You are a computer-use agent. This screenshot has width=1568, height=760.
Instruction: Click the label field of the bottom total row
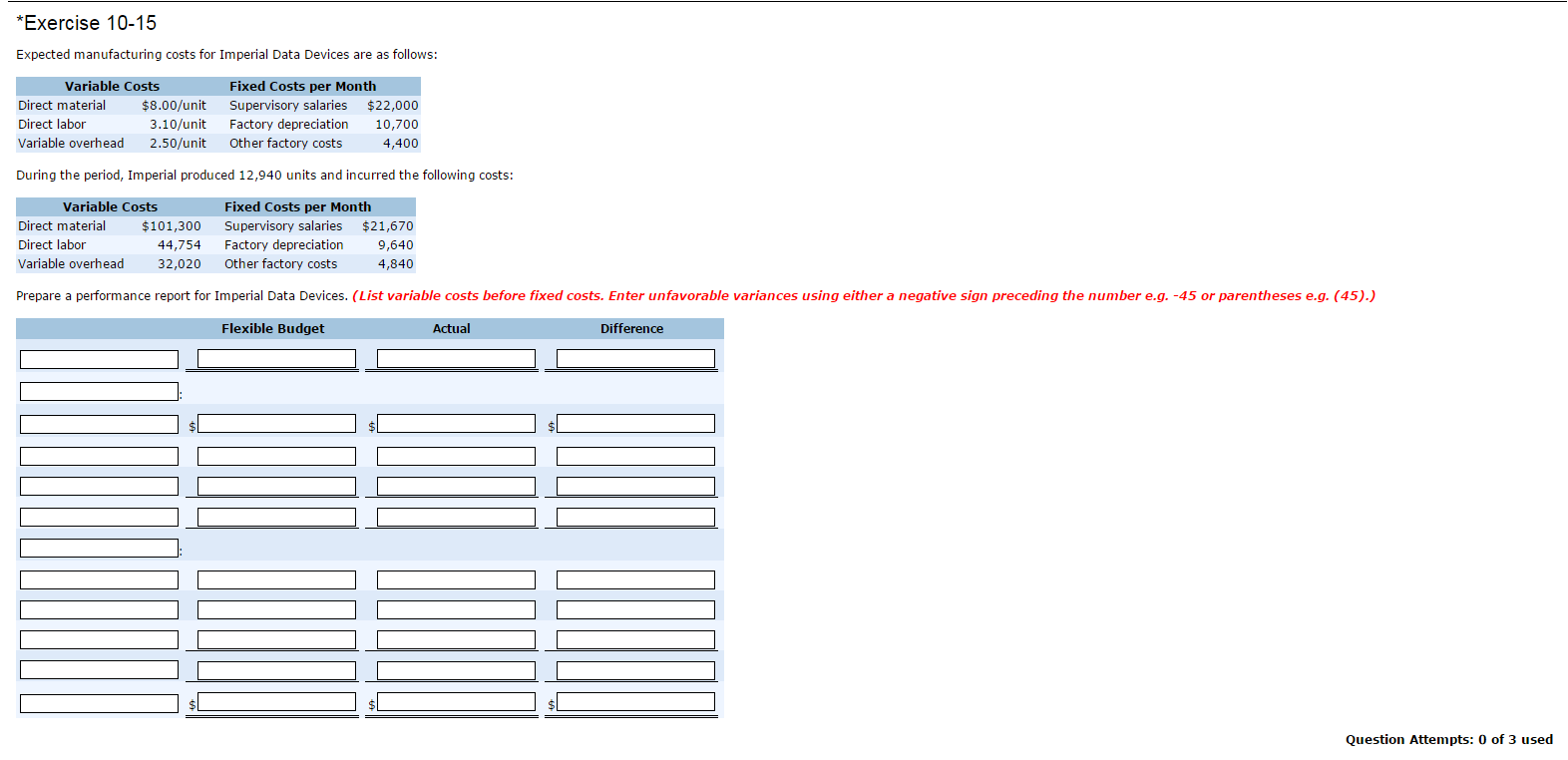(x=99, y=703)
